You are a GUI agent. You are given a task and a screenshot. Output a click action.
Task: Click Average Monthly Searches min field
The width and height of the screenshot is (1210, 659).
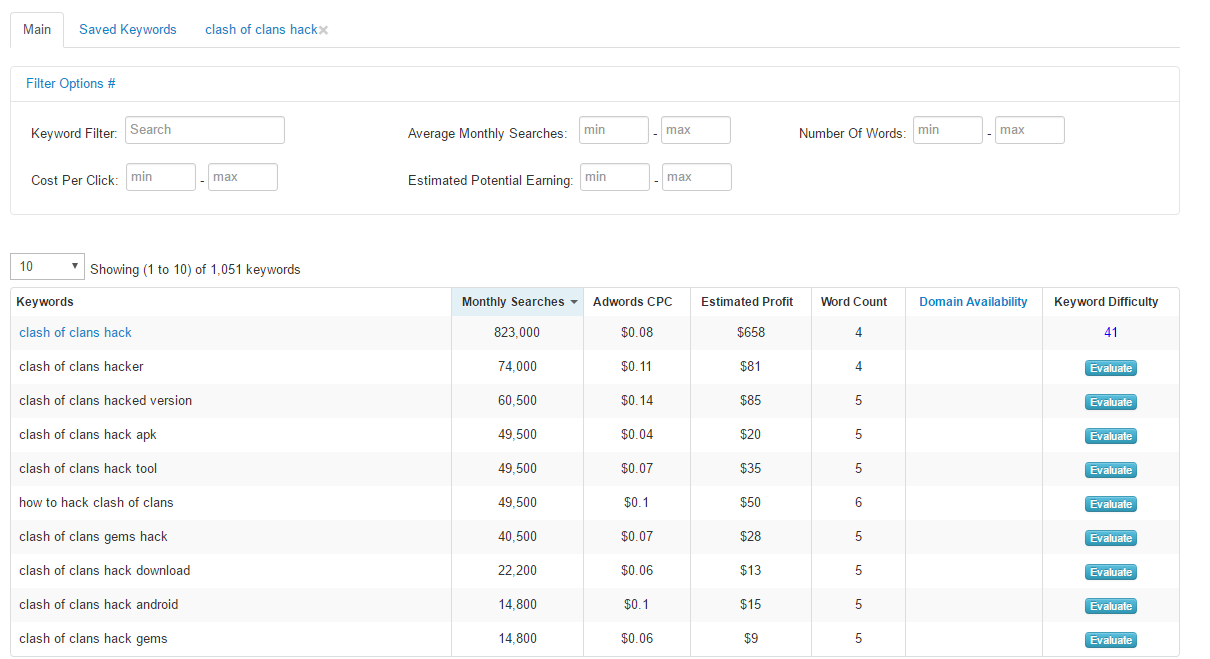pos(614,130)
